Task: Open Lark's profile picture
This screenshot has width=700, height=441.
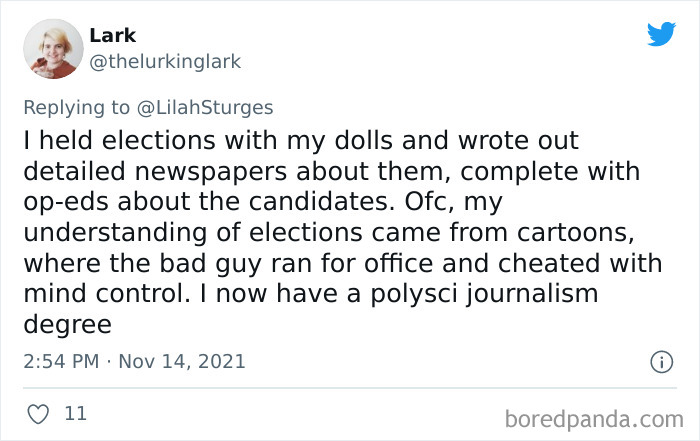Action: coord(52,49)
